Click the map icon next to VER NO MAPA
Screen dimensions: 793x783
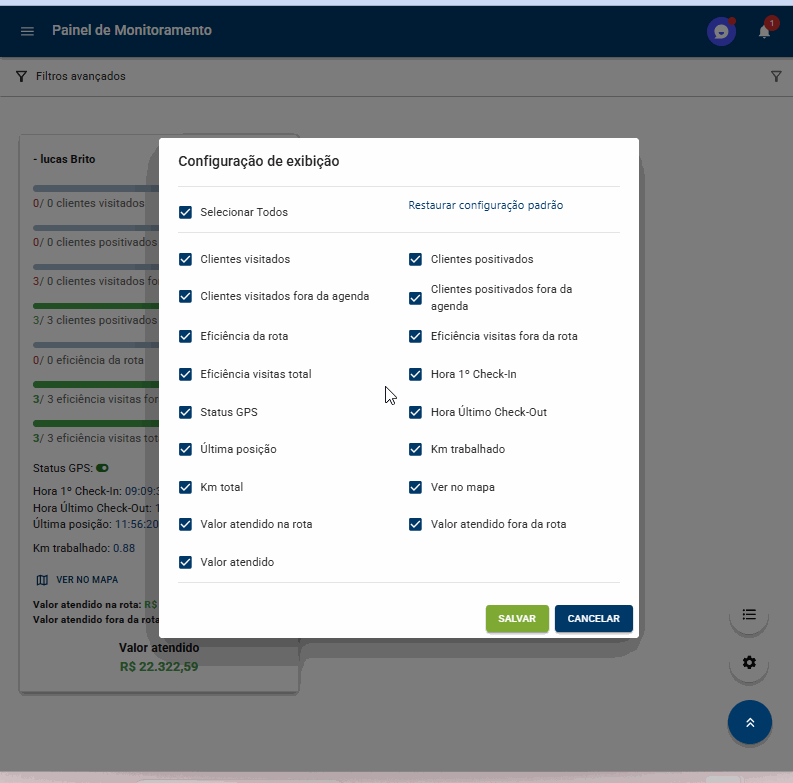pyautogui.click(x=42, y=580)
